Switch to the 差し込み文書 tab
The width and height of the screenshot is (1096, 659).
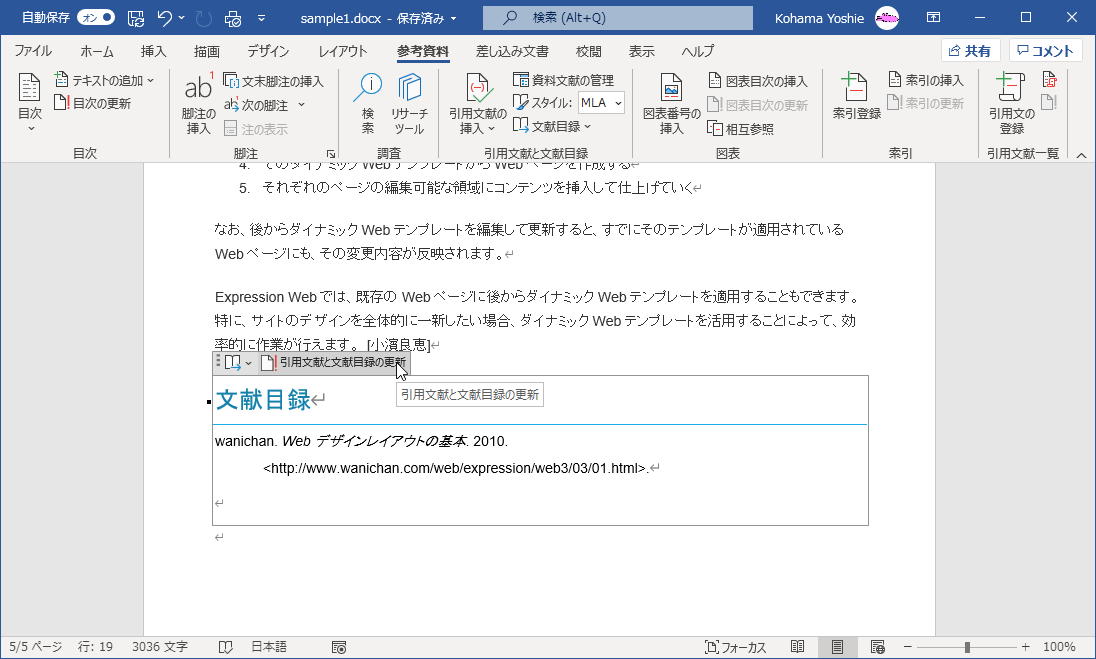pyautogui.click(x=512, y=51)
